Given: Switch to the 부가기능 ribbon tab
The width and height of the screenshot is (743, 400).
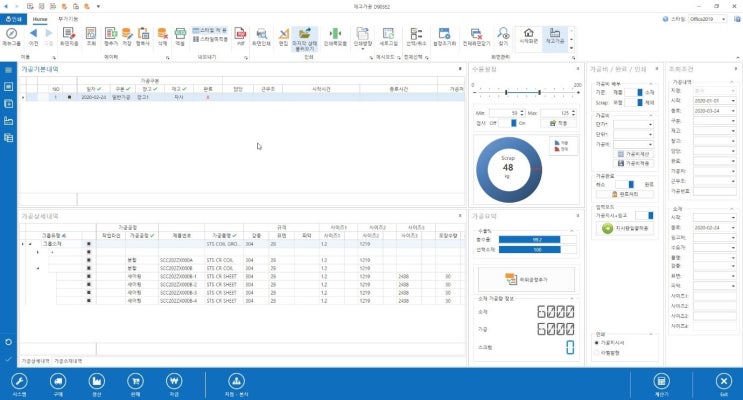Looking at the screenshot, I should click(68, 19).
